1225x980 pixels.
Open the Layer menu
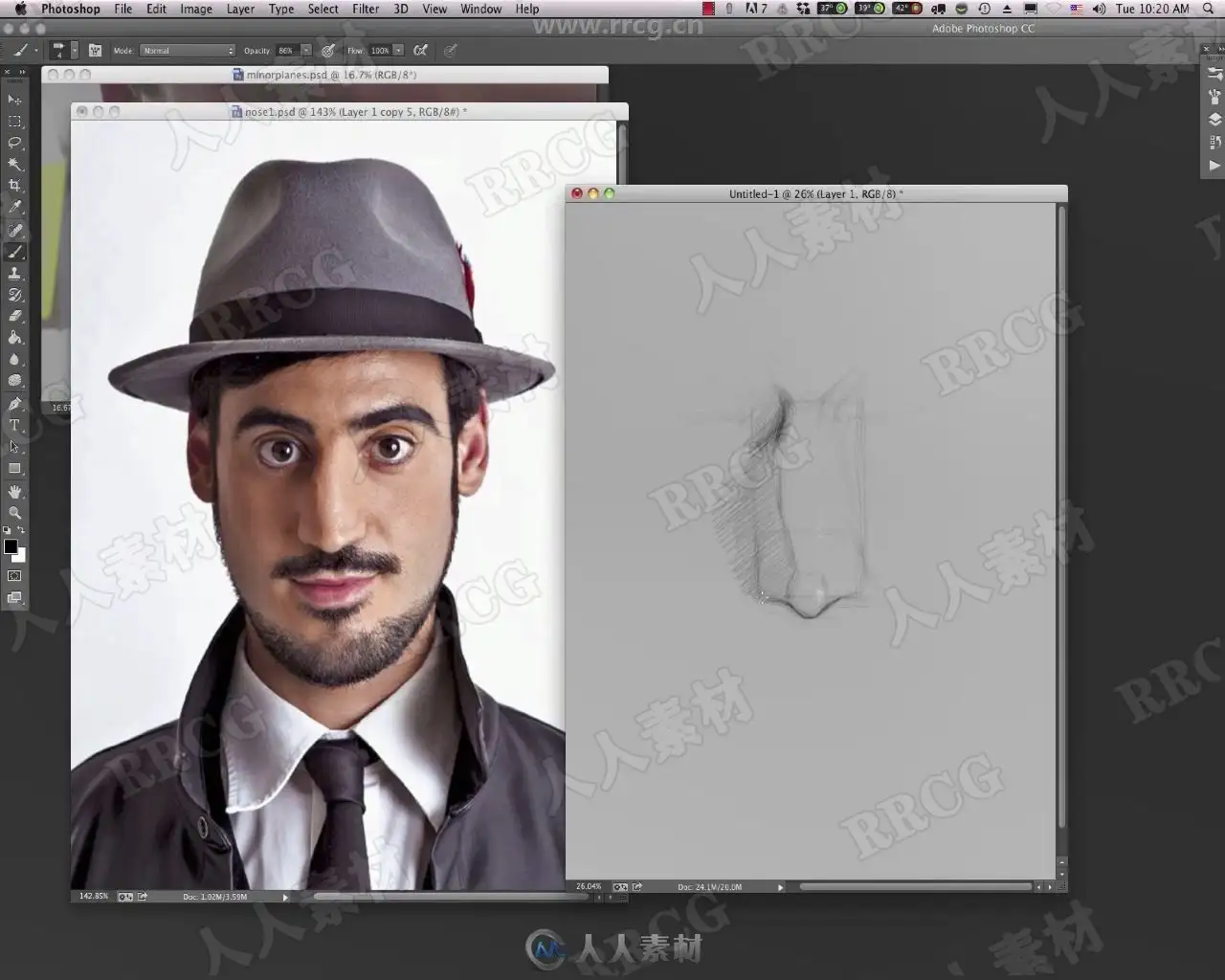click(x=240, y=9)
